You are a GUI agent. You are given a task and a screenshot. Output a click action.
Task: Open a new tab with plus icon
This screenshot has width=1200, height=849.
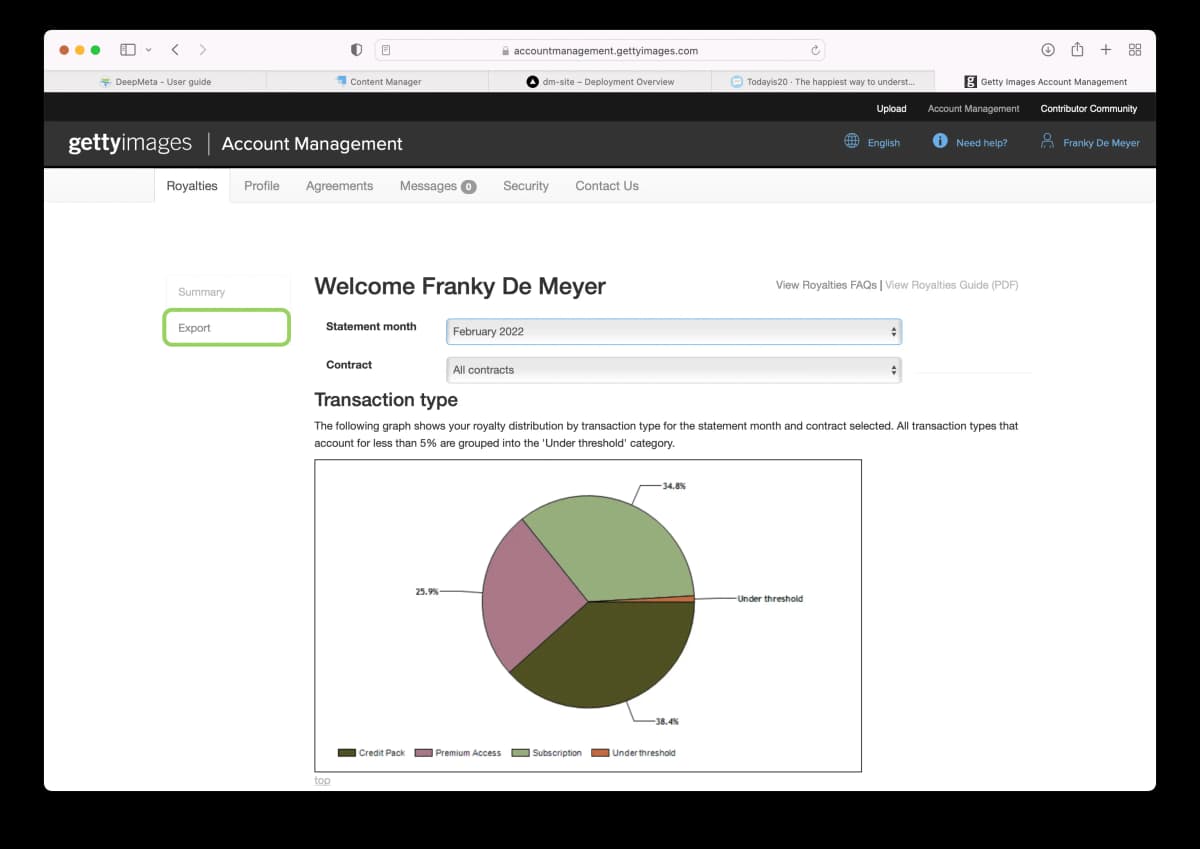tap(1106, 49)
